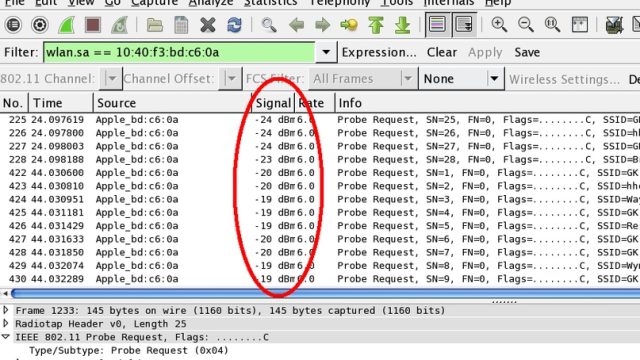Close capture file with the X icon
Screen dimensions: 640x360
click(x=208, y=25)
